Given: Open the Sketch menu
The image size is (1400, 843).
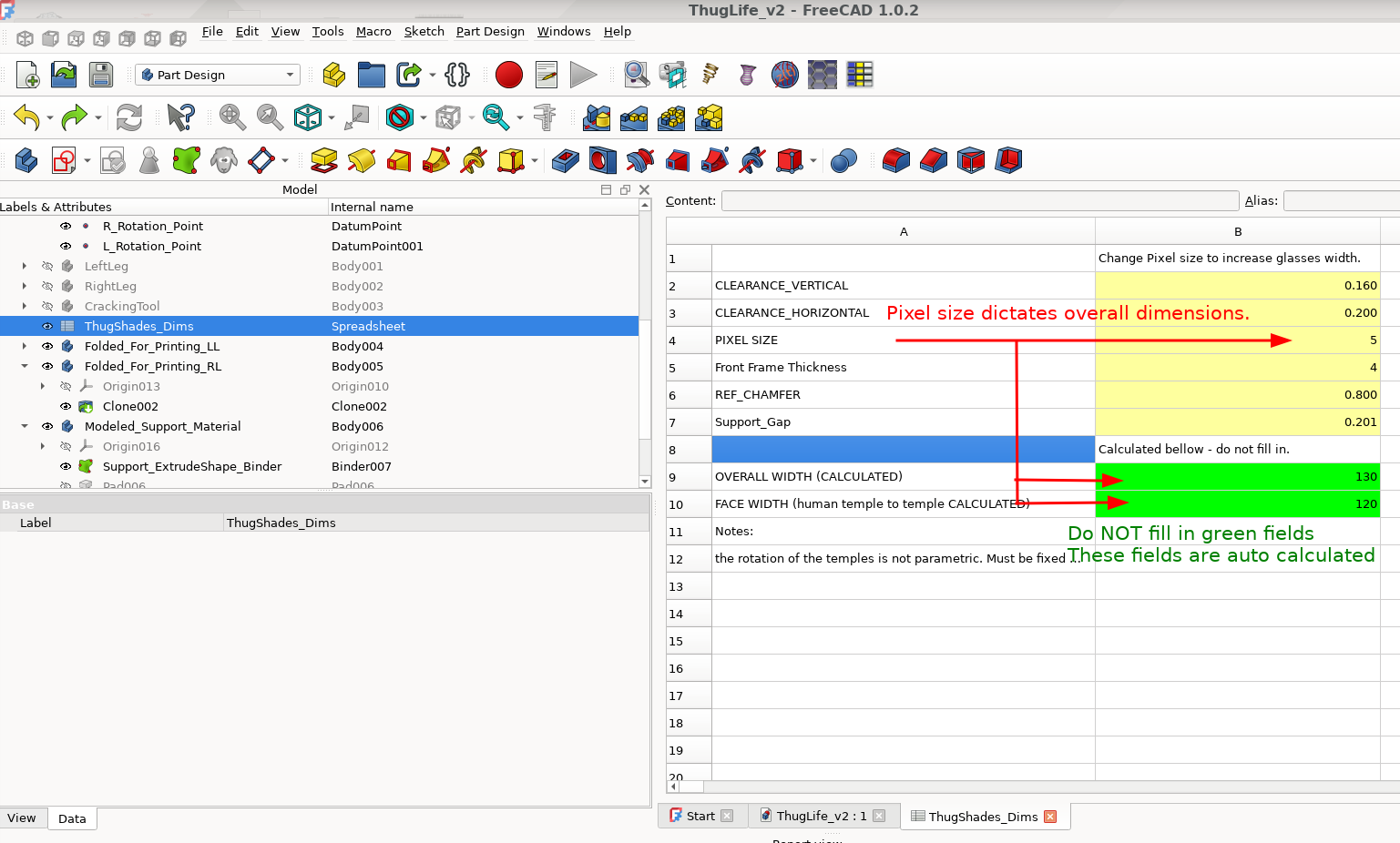Looking at the screenshot, I should (x=424, y=31).
